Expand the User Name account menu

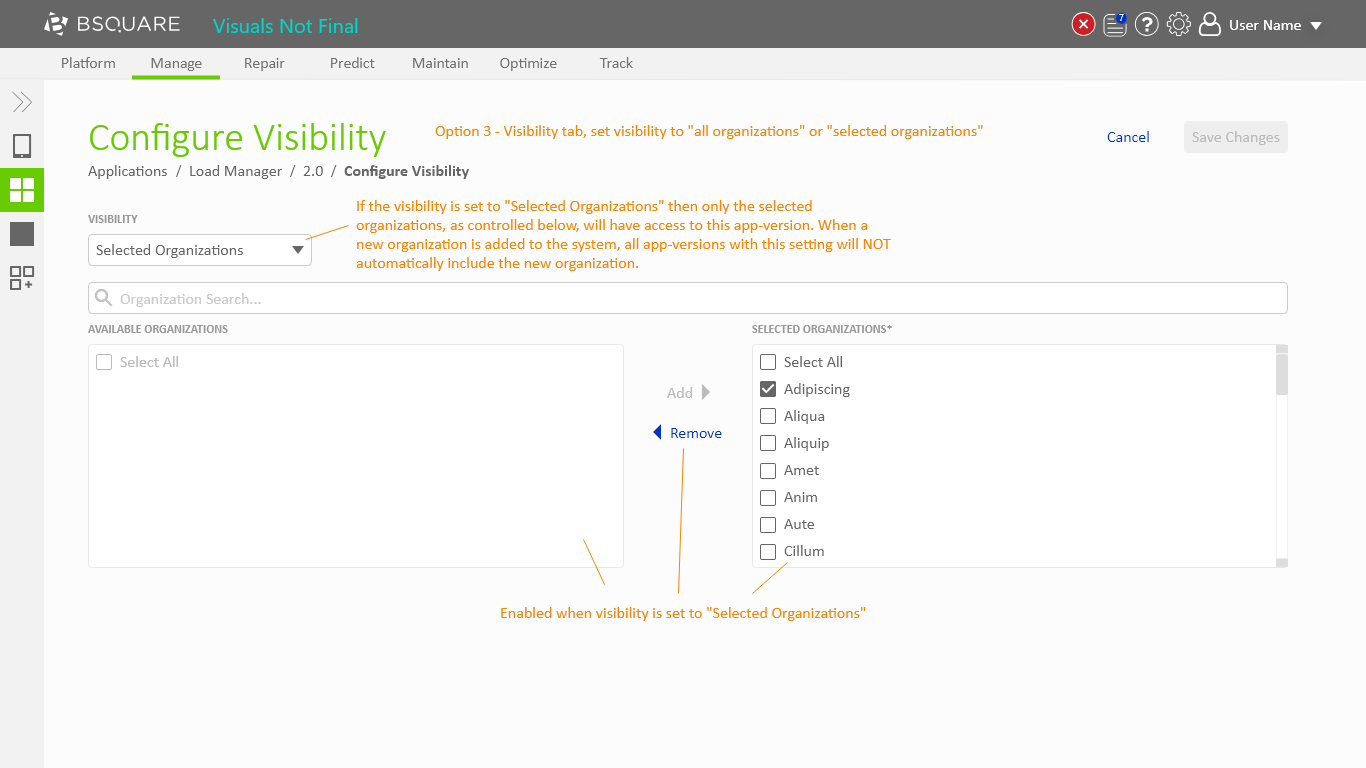pyautogui.click(x=1264, y=25)
